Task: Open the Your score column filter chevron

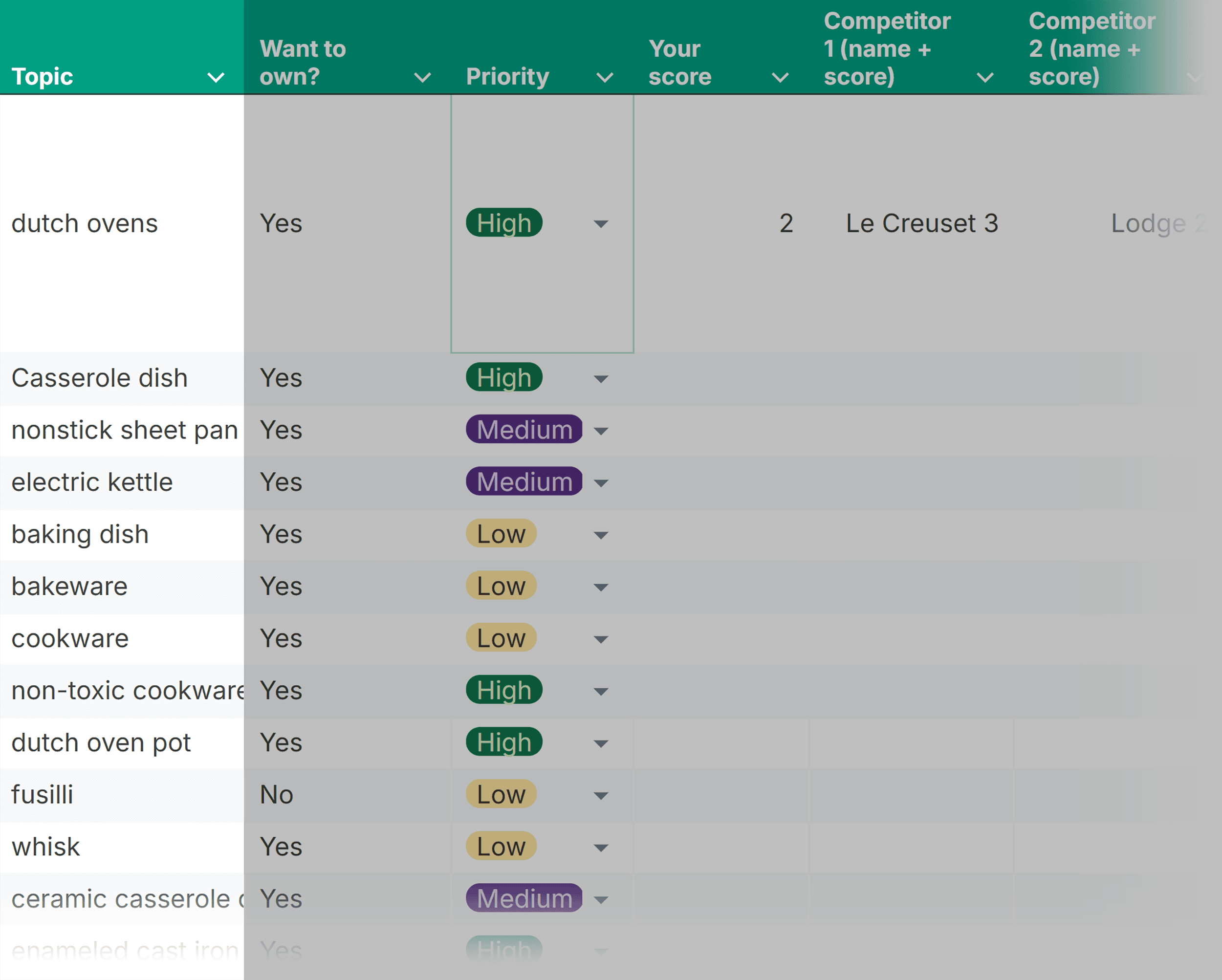Action: pyautogui.click(x=780, y=78)
